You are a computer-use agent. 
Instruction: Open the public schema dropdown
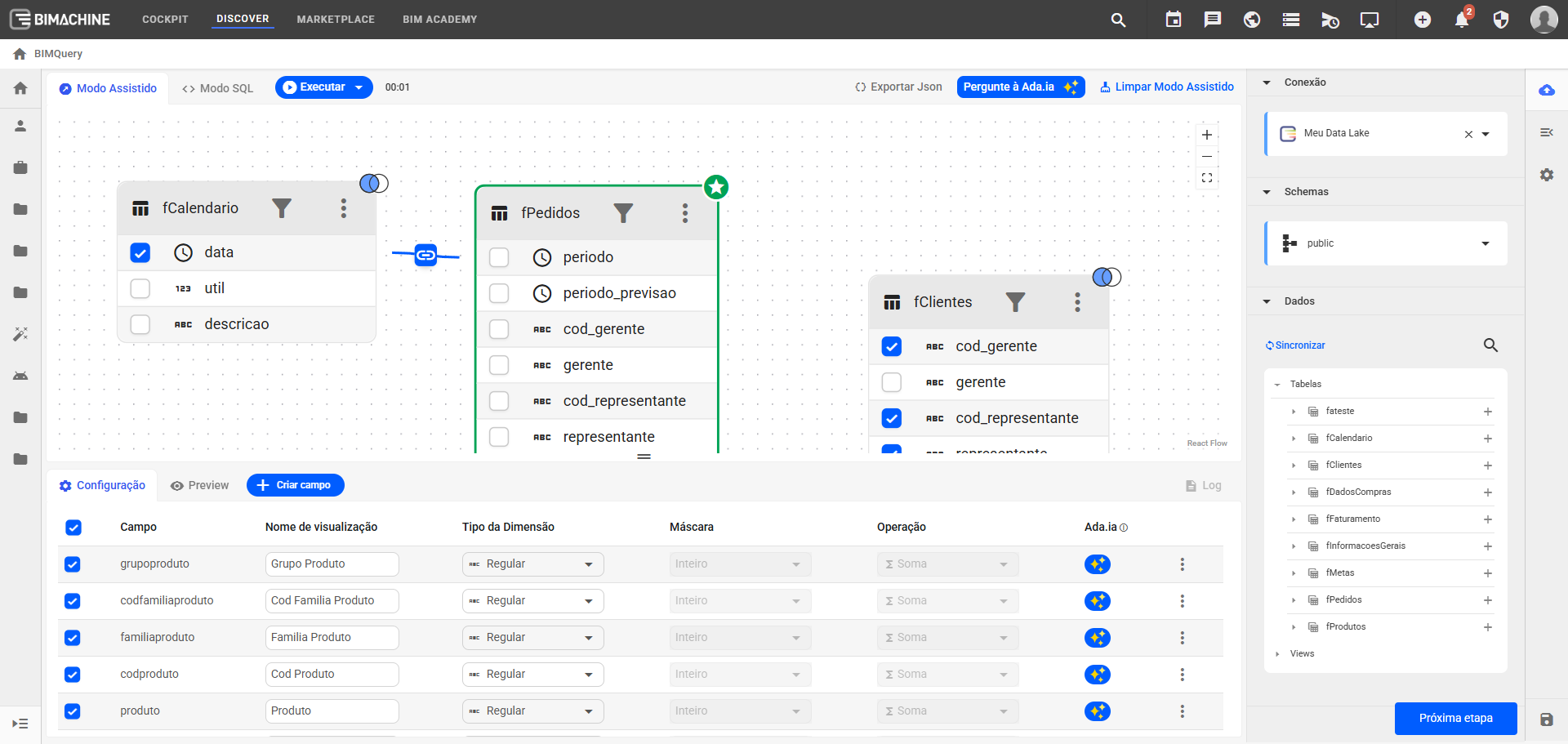click(x=1486, y=243)
